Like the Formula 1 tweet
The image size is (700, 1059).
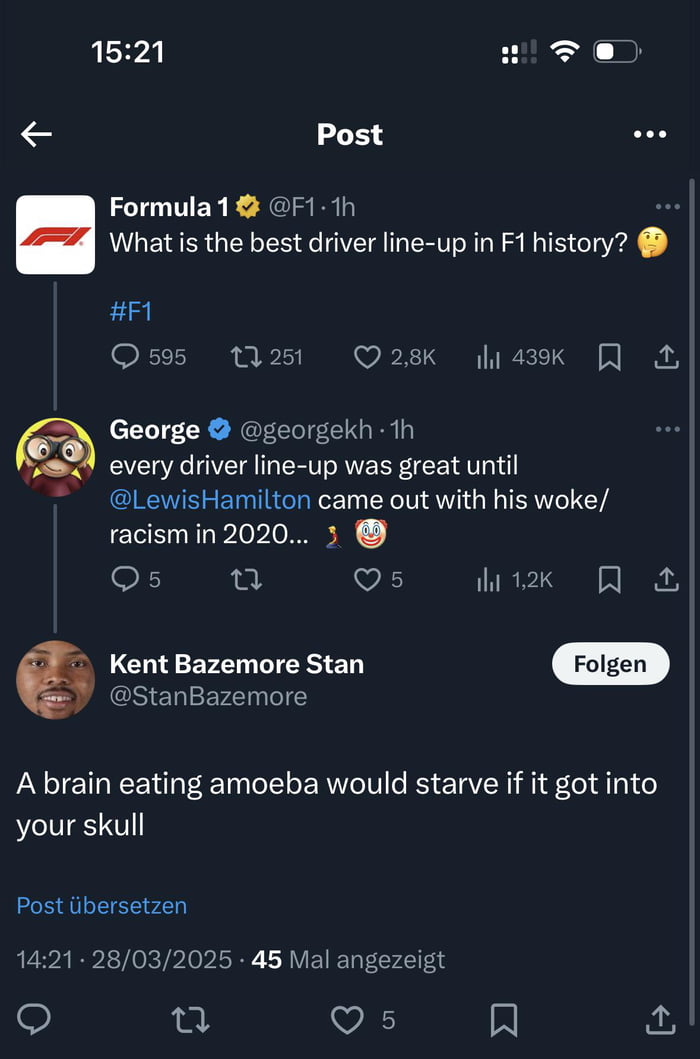368,357
